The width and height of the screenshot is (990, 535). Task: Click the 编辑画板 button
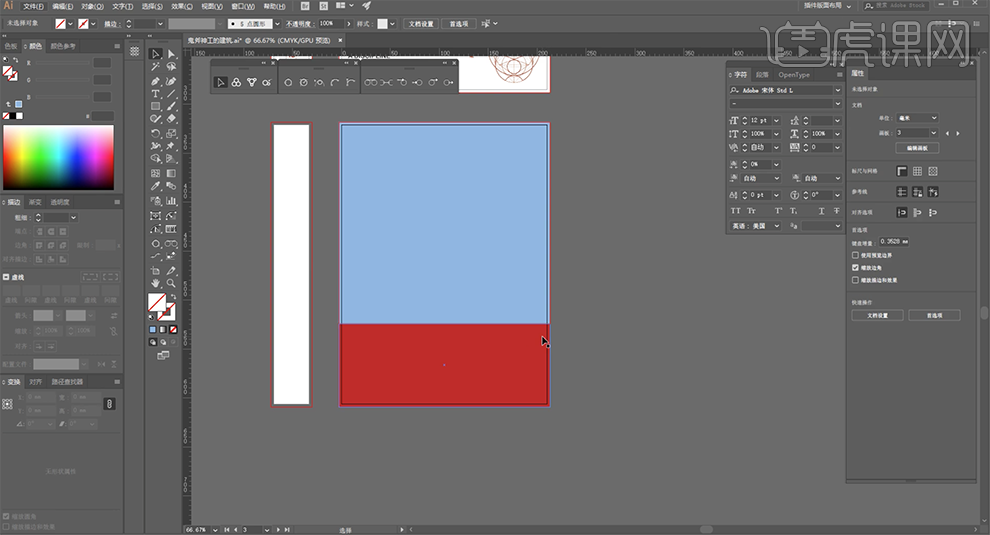coord(917,148)
